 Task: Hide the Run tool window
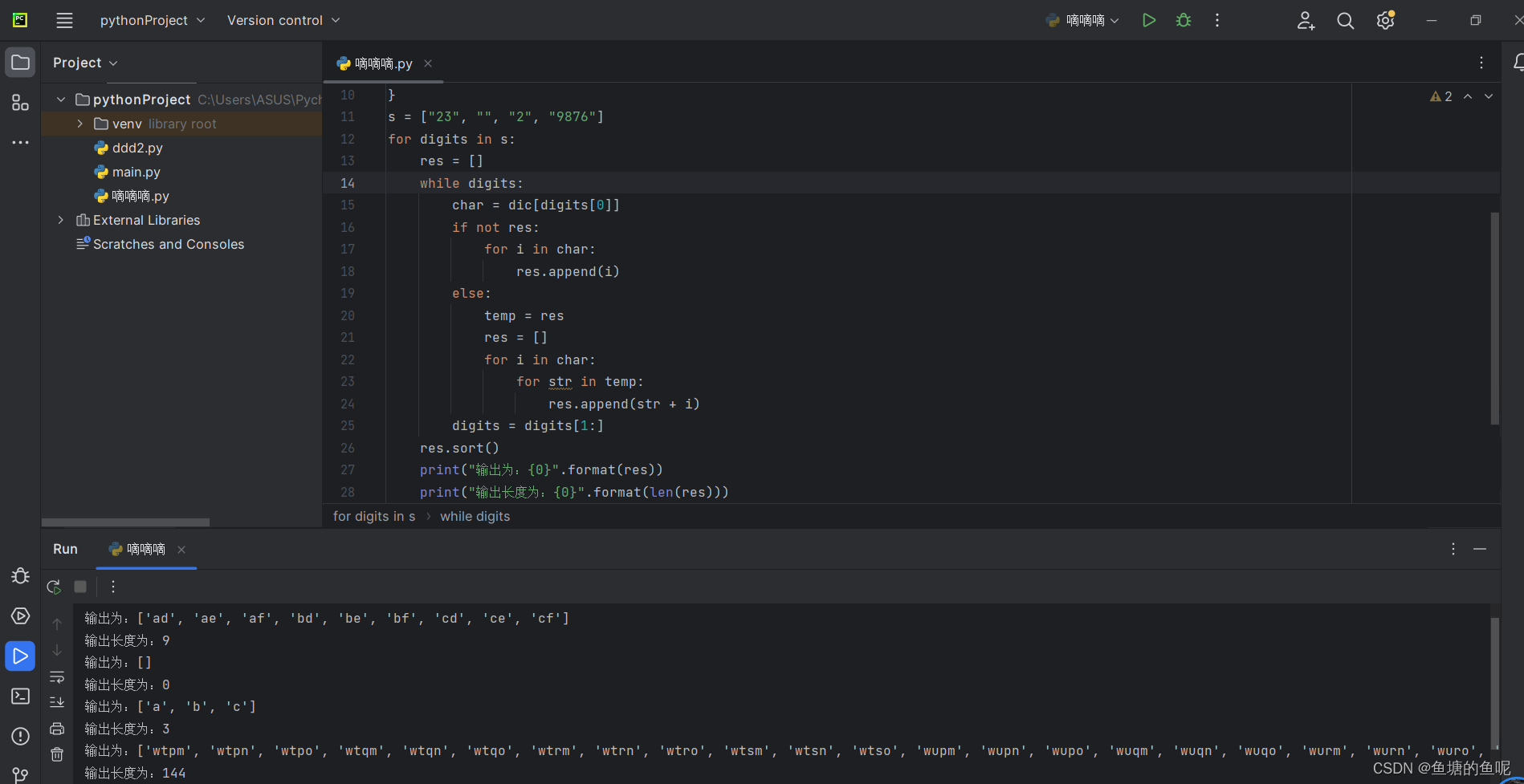pyautogui.click(x=1480, y=549)
